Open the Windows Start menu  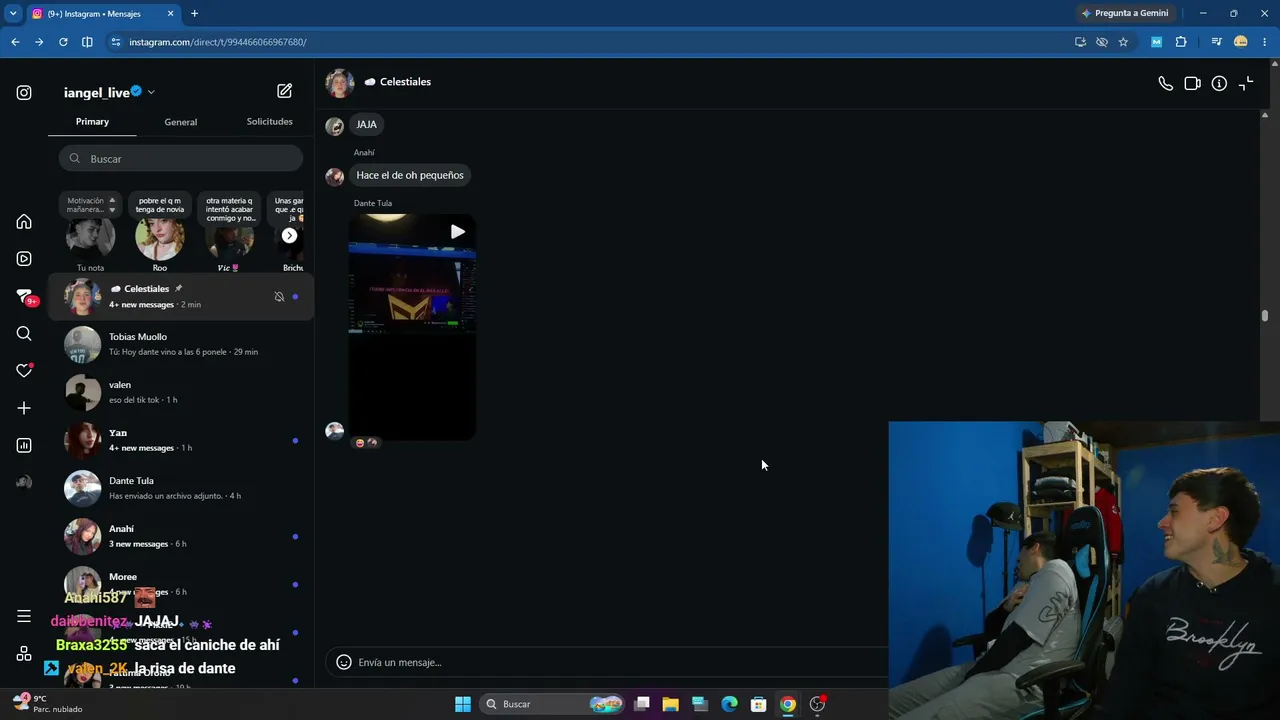point(463,704)
